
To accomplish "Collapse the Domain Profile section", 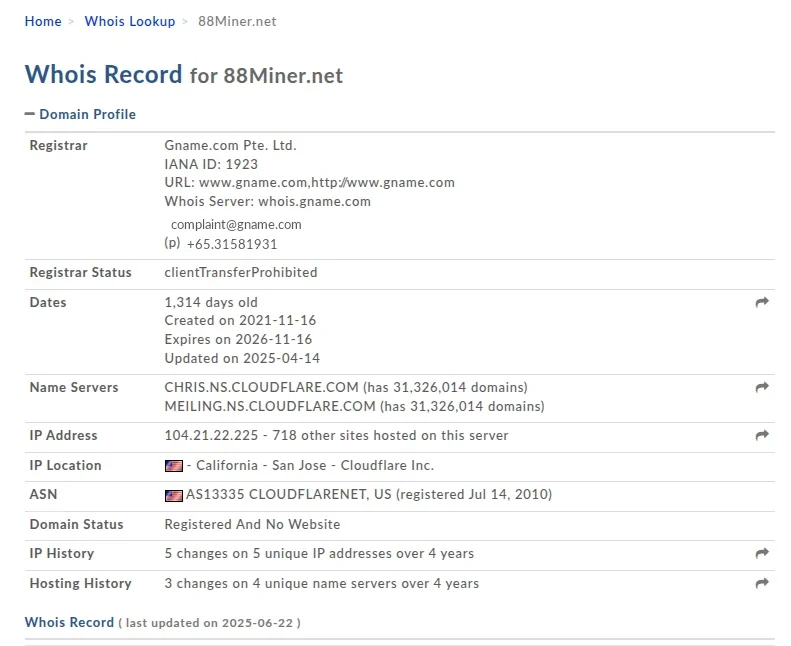I will click(x=80, y=114).
